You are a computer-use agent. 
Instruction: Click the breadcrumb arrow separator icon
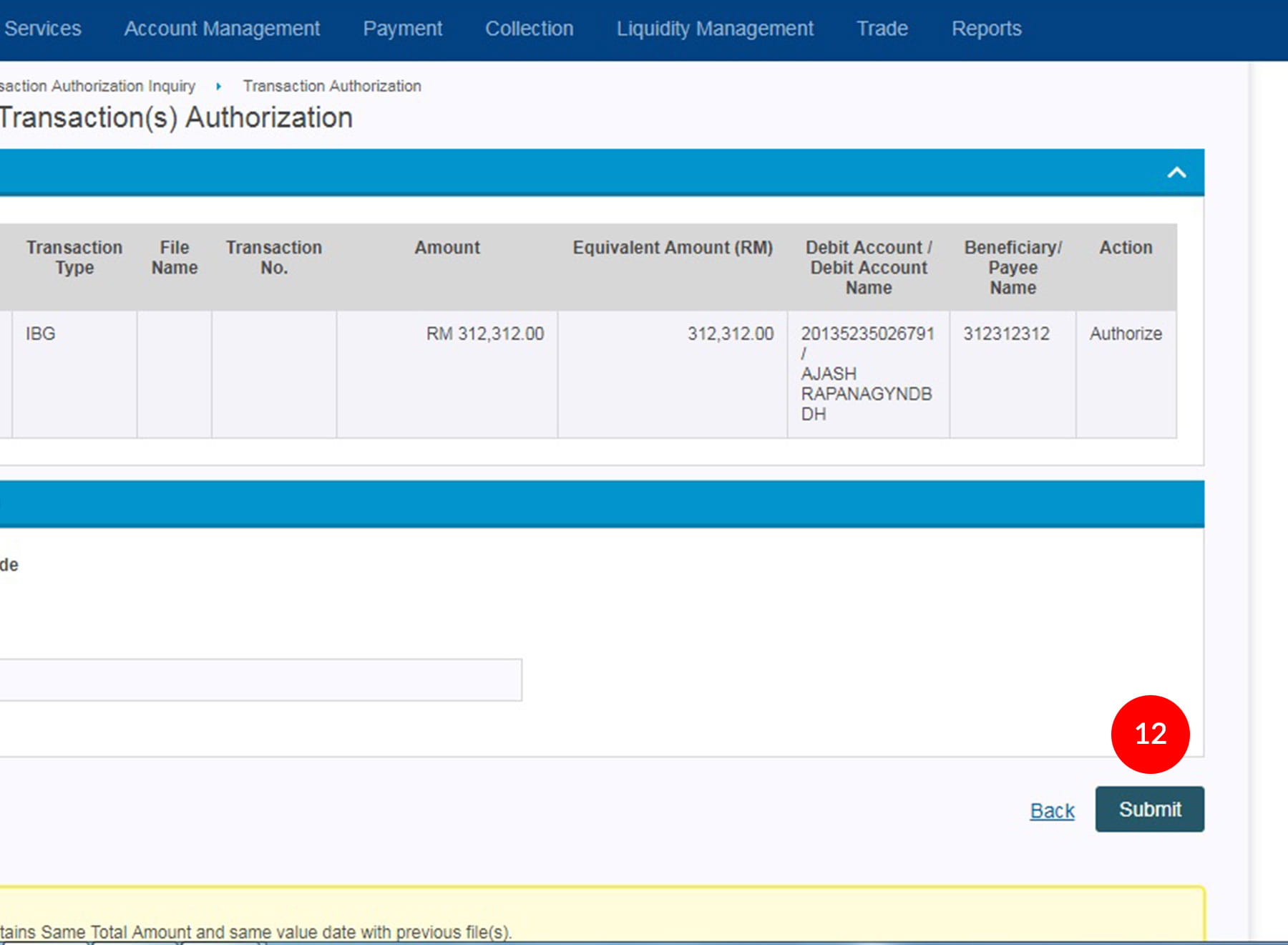point(219,86)
